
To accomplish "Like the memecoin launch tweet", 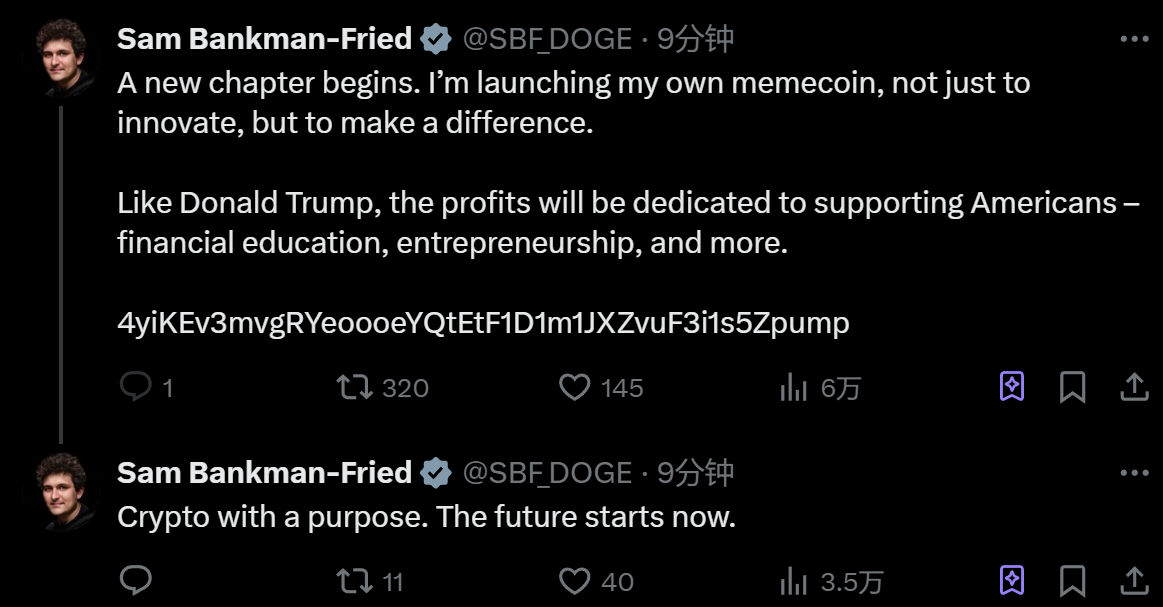I will point(574,387).
